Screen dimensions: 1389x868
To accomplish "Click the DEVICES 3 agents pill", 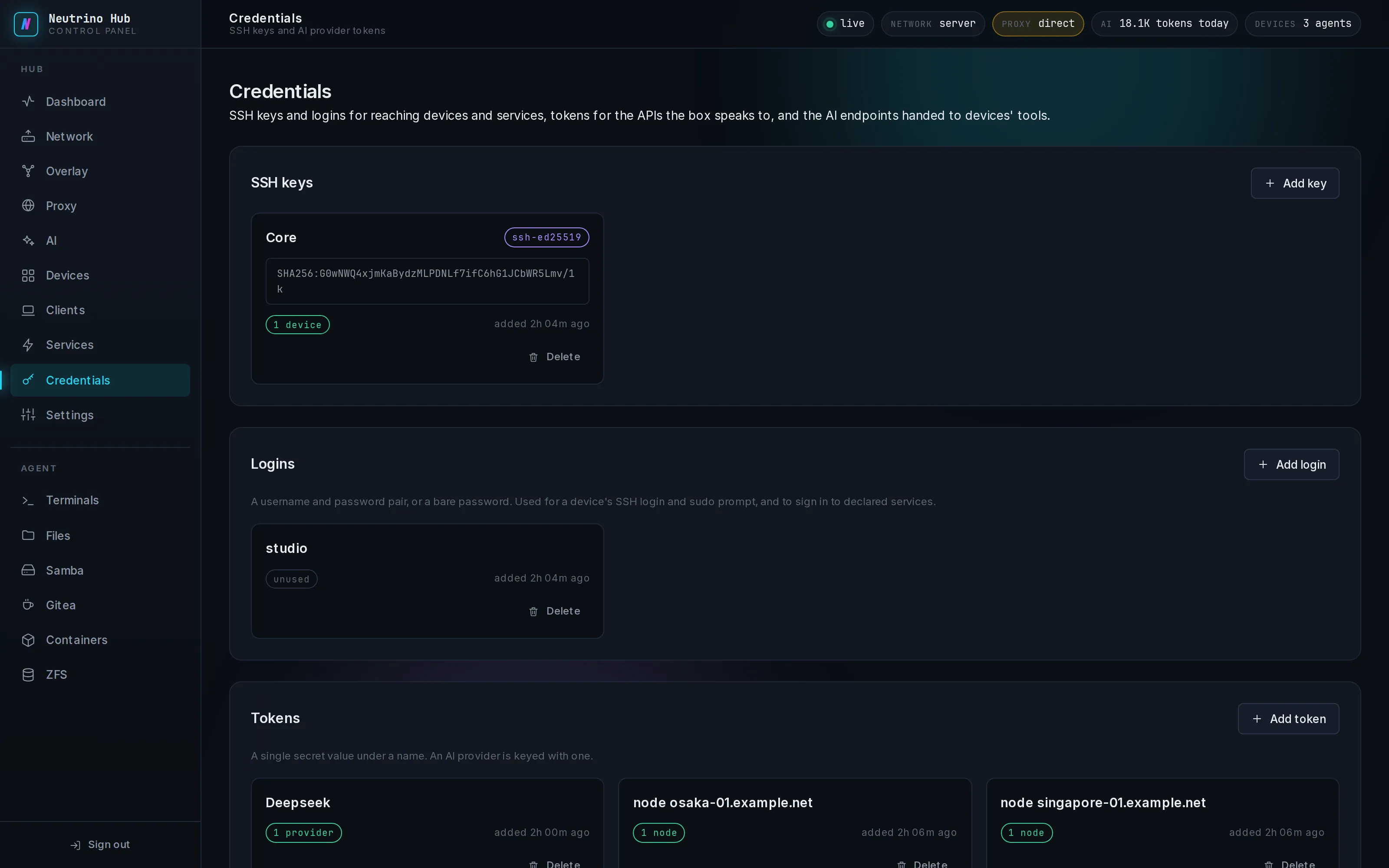I will [1302, 24].
